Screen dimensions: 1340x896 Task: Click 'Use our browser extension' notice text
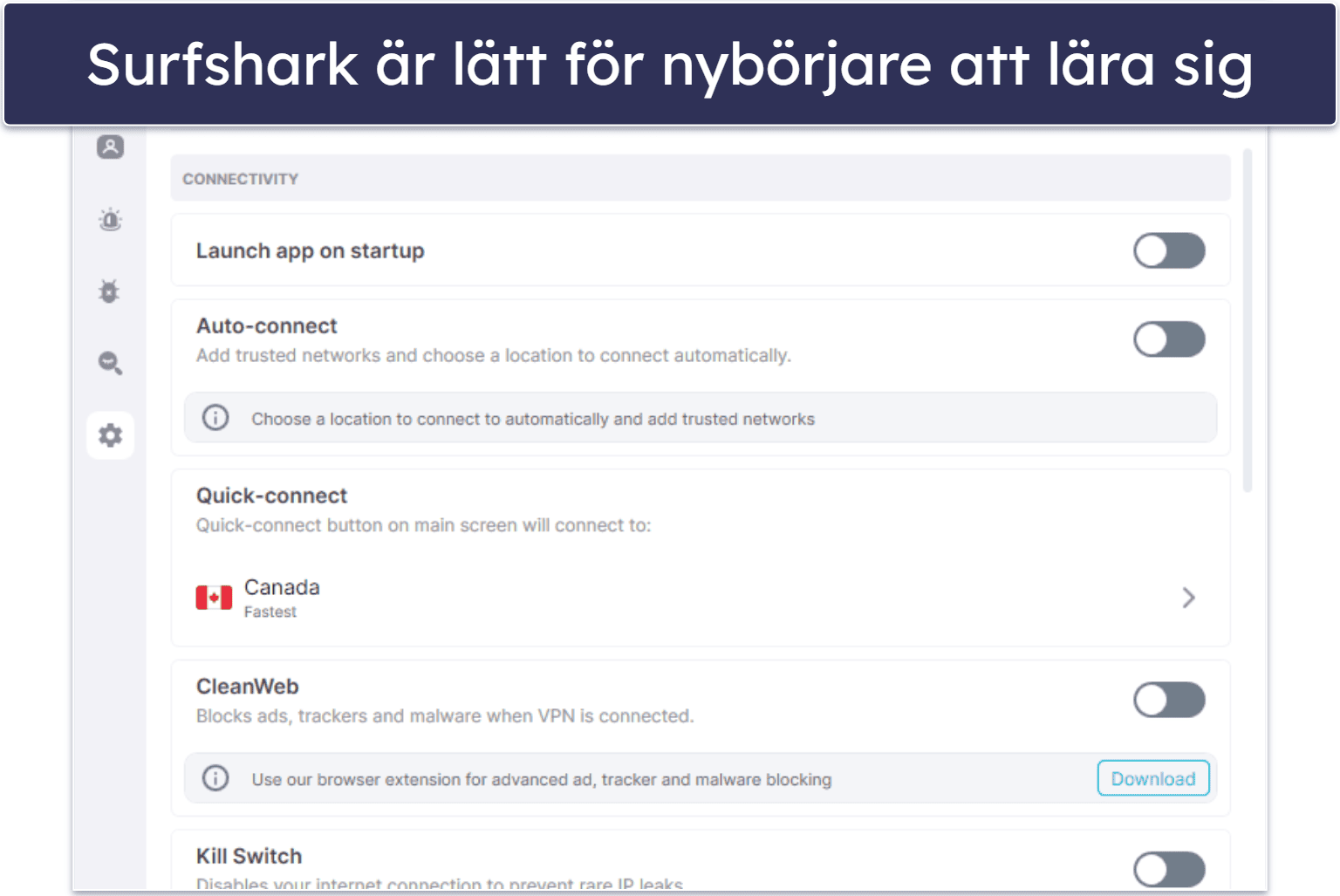tap(542, 779)
